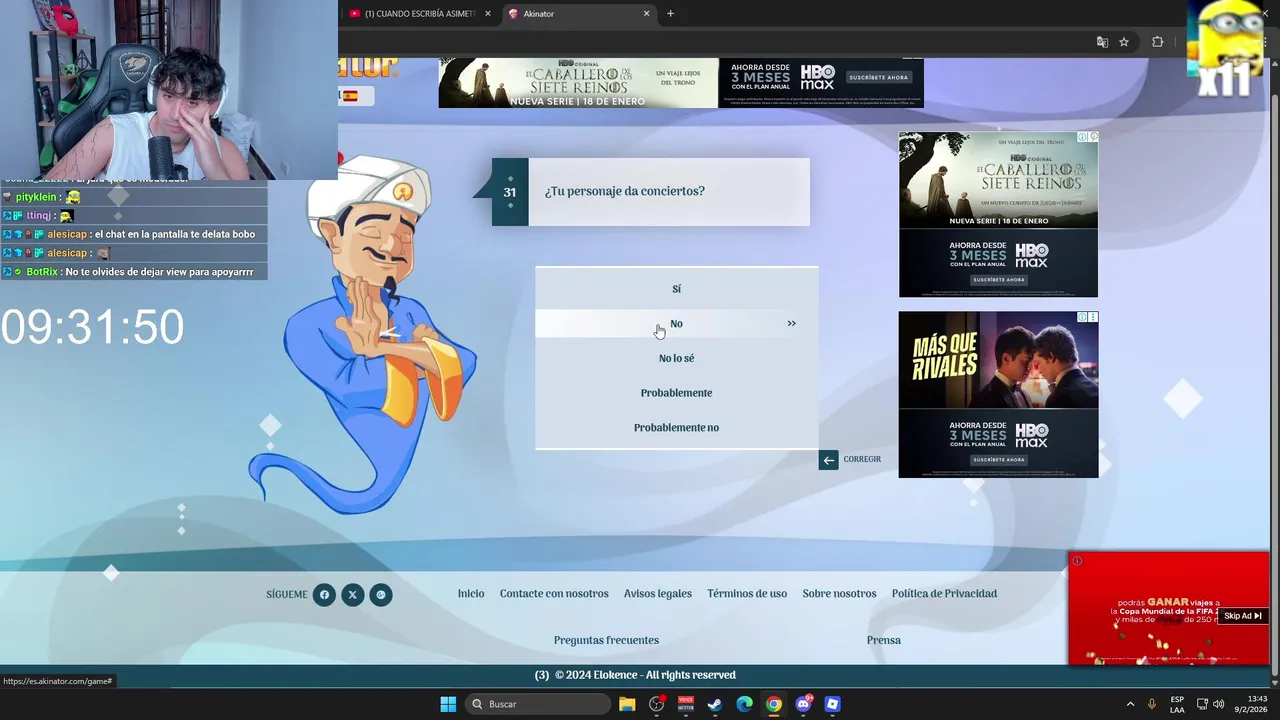
Task: Click the translate page icon
Action: click(x=1102, y=42)
